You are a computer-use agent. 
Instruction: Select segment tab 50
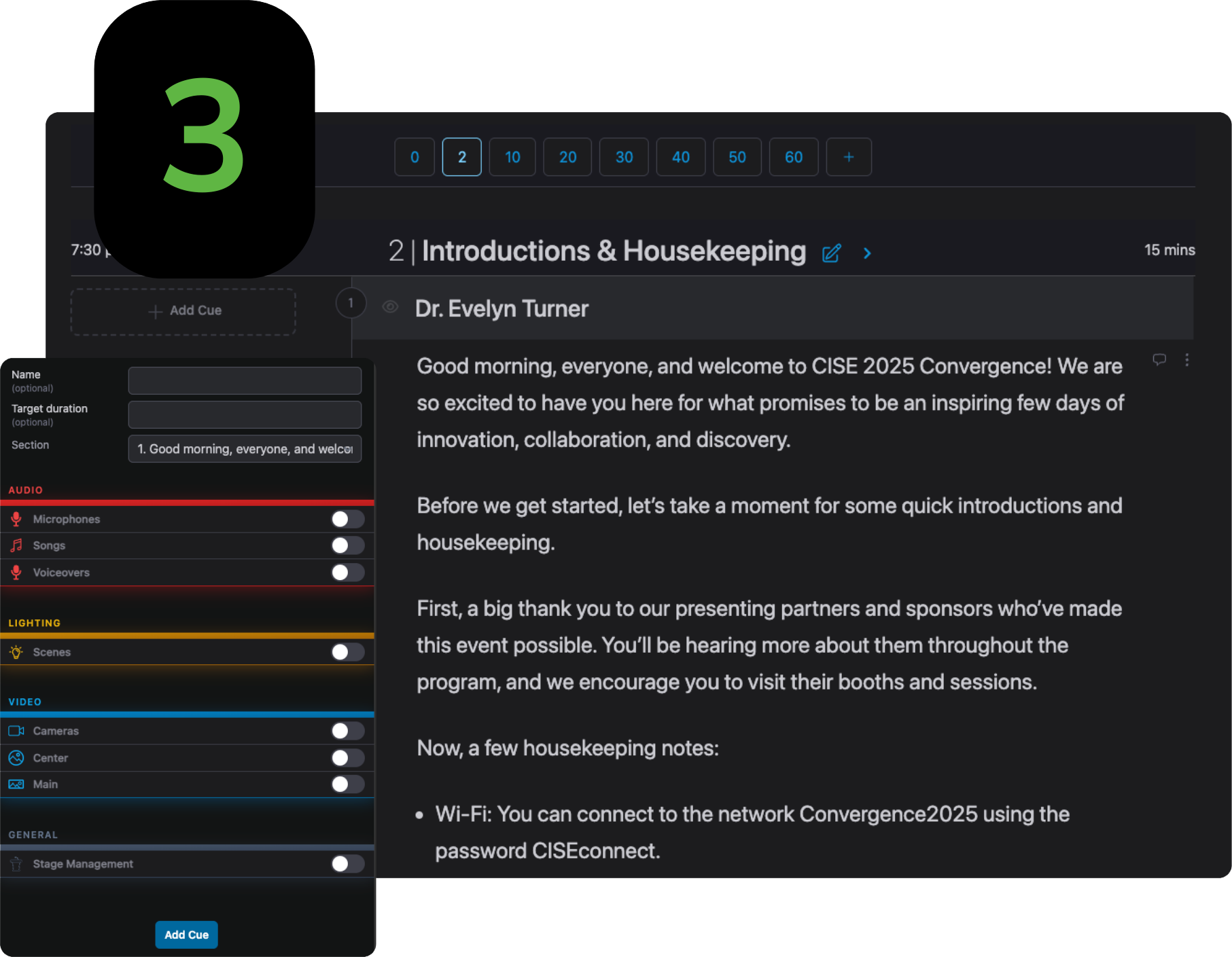(x=737, y=157)
